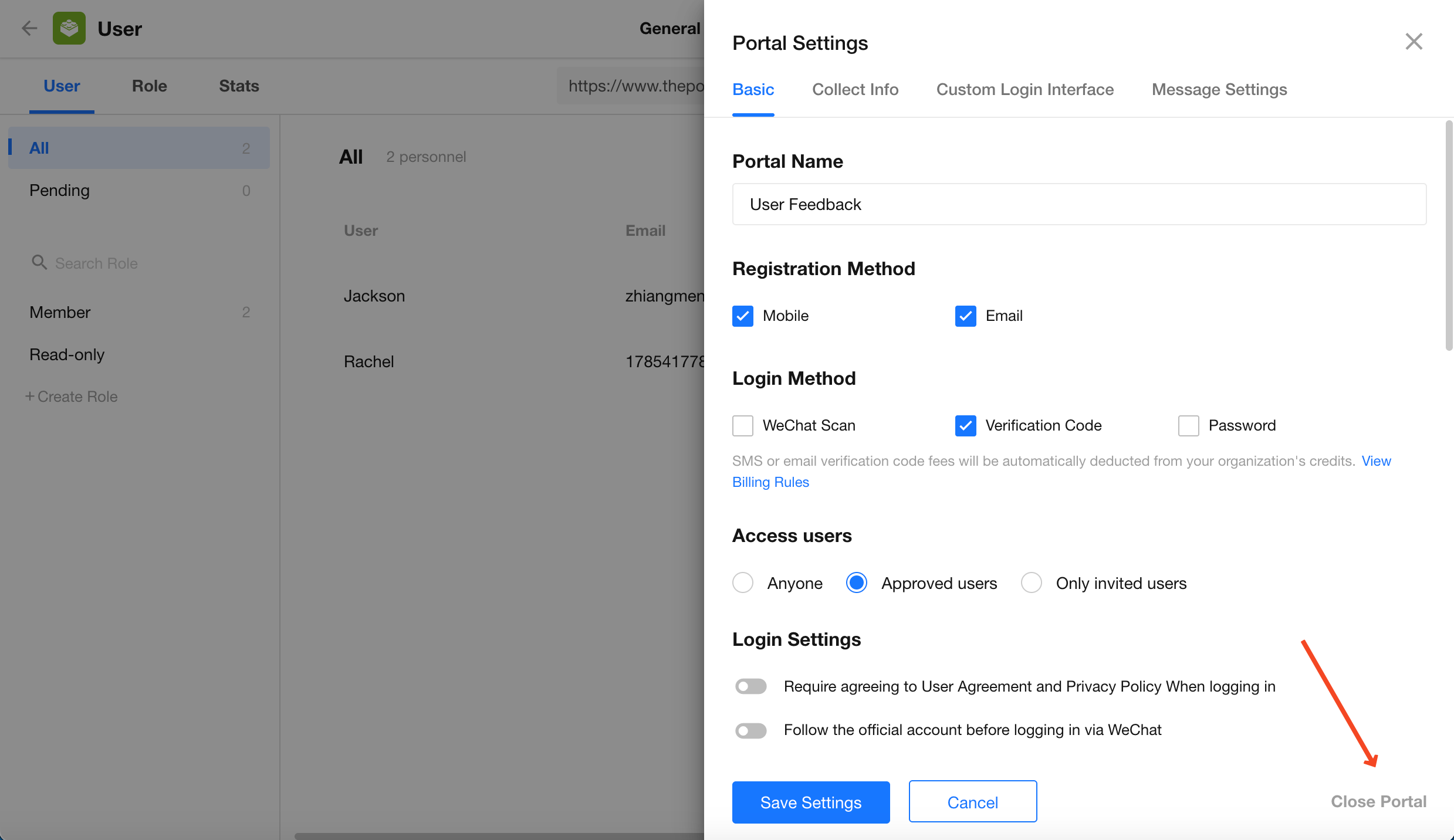
Task: Close the Portal Settings panel
Action: [x=1414, y=42]
